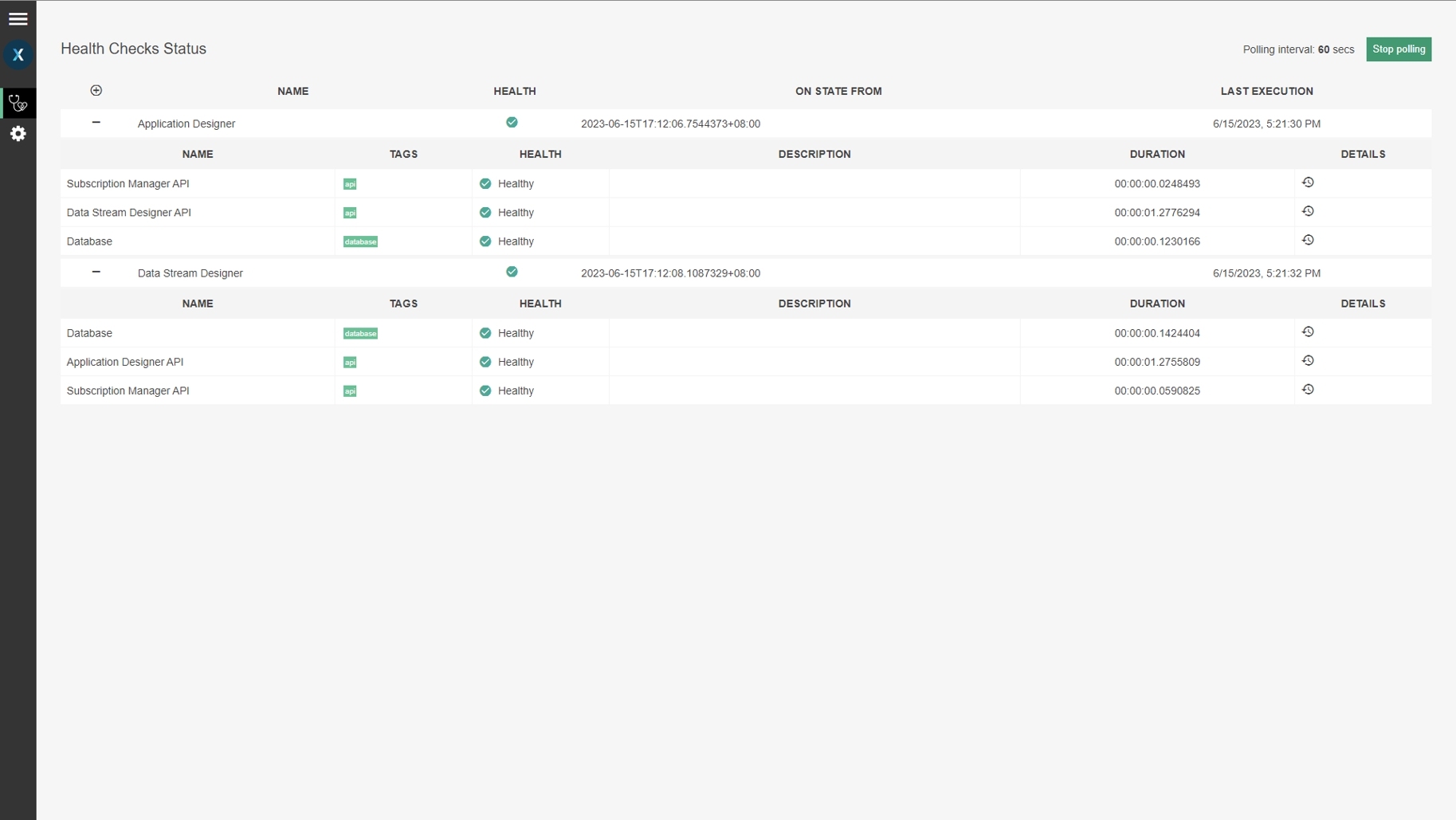
Task: Click the database tag on the Database row
Action: coord(359,241)
